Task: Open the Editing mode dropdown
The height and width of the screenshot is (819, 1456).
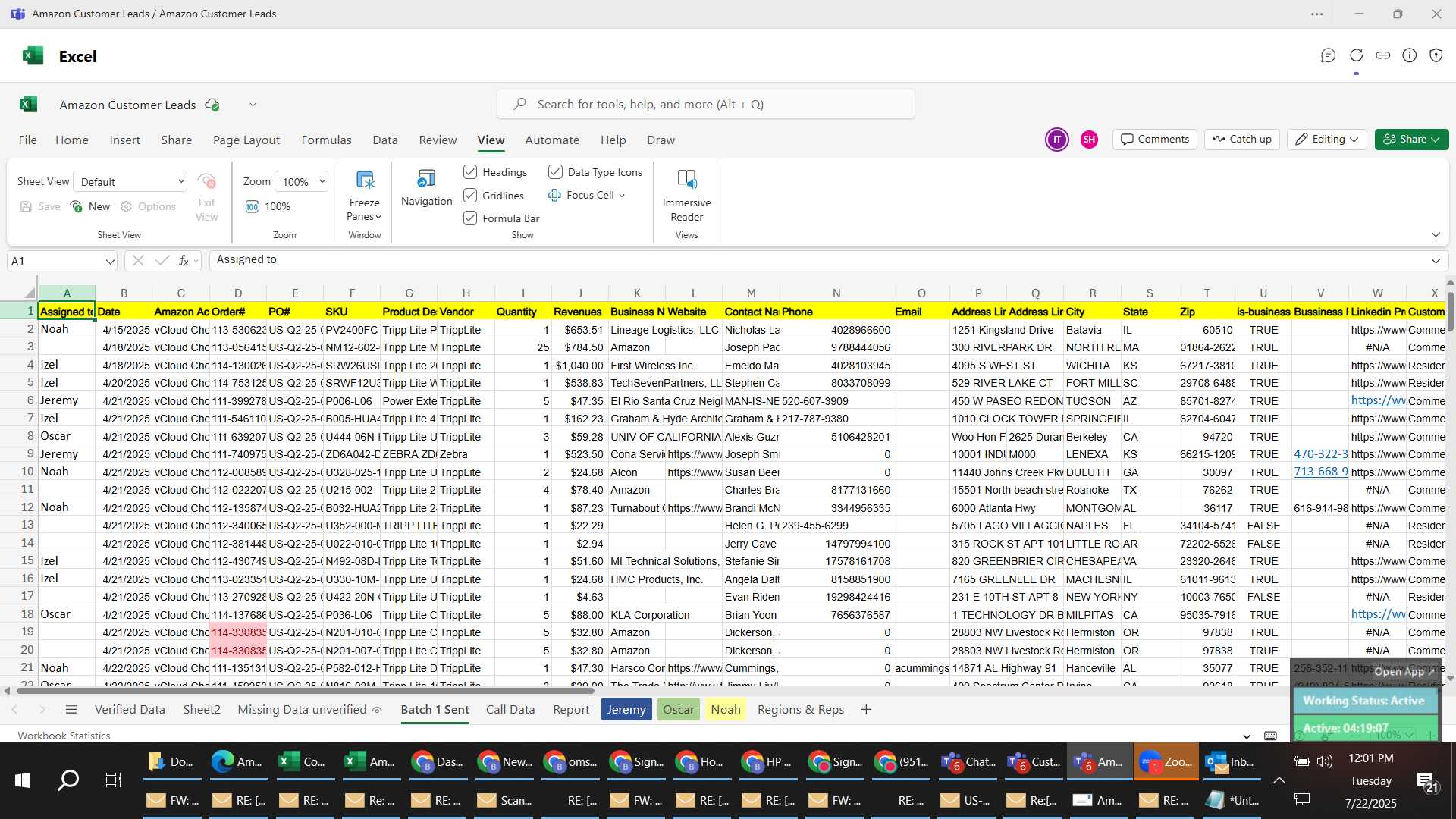Action: (1327, 140)
